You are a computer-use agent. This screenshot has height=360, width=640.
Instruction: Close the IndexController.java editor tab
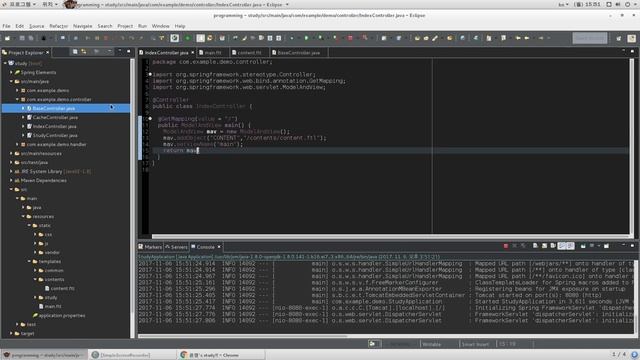[193, 53]
